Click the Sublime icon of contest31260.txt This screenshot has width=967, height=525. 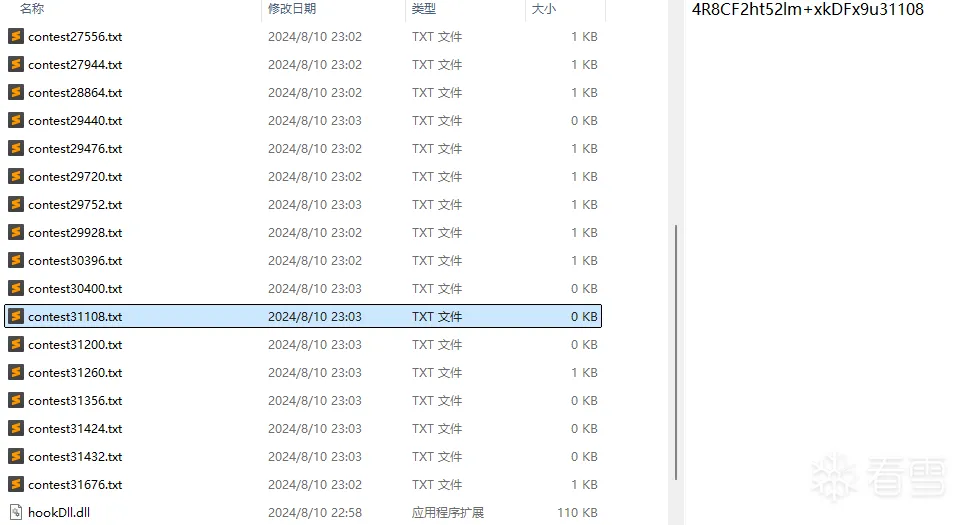click(x=16, y=373)
